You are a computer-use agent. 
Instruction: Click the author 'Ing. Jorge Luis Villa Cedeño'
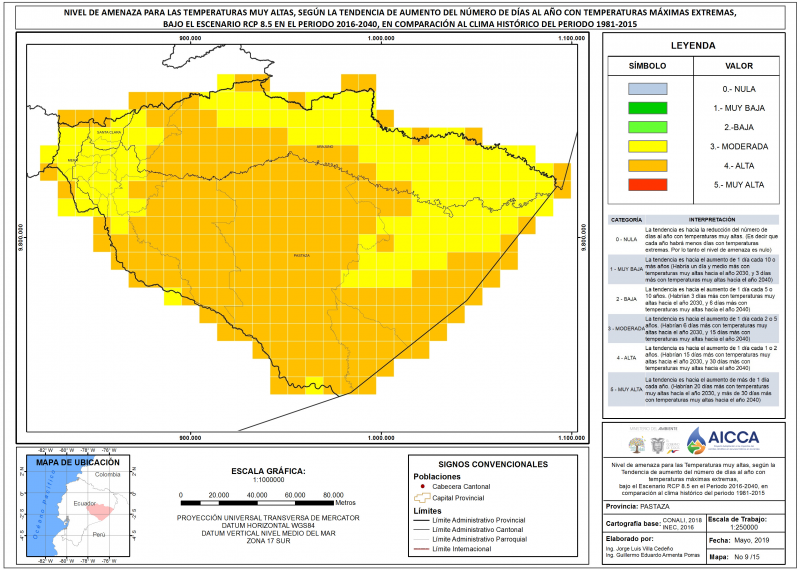[x=639, y=549]
